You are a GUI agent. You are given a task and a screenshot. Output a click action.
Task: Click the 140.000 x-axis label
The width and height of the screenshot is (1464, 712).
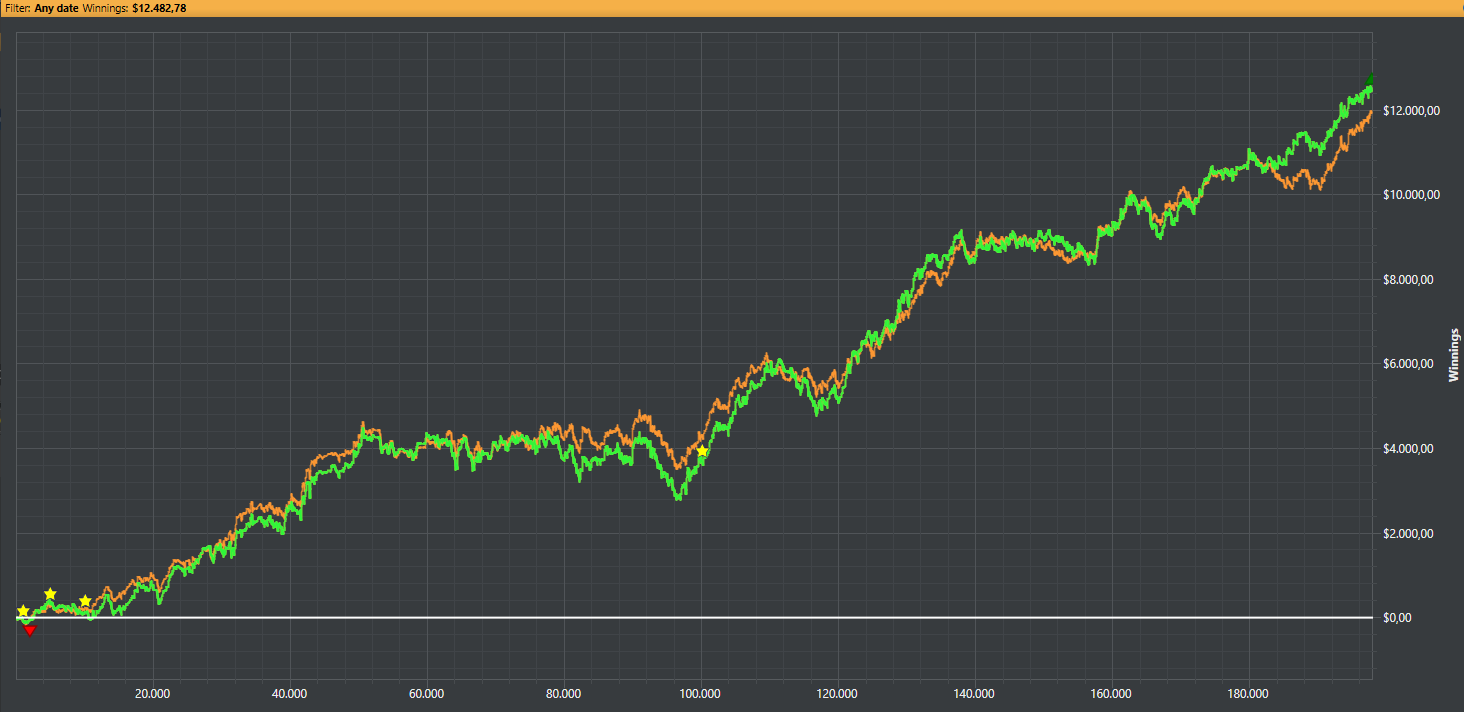(974, 693)
